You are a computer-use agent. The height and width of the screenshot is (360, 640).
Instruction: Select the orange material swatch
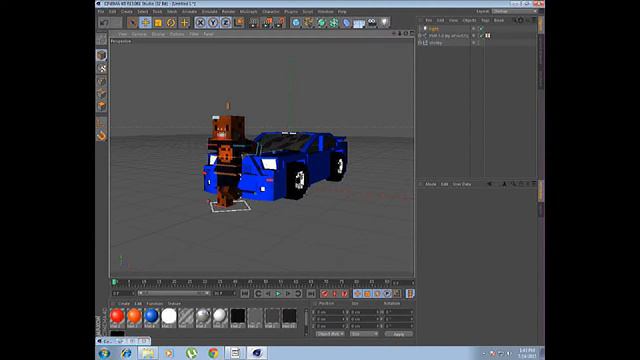(x=134, y=317)
